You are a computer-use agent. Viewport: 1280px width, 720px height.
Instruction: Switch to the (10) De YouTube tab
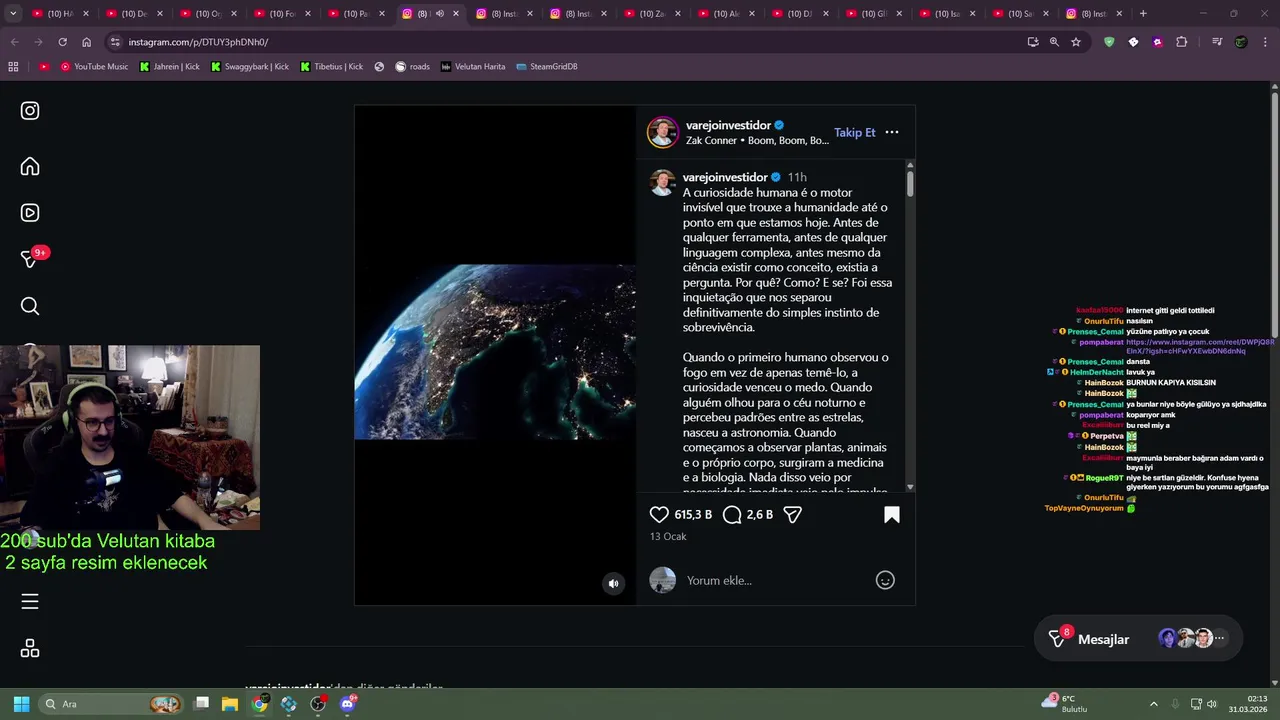pos(134,14)
